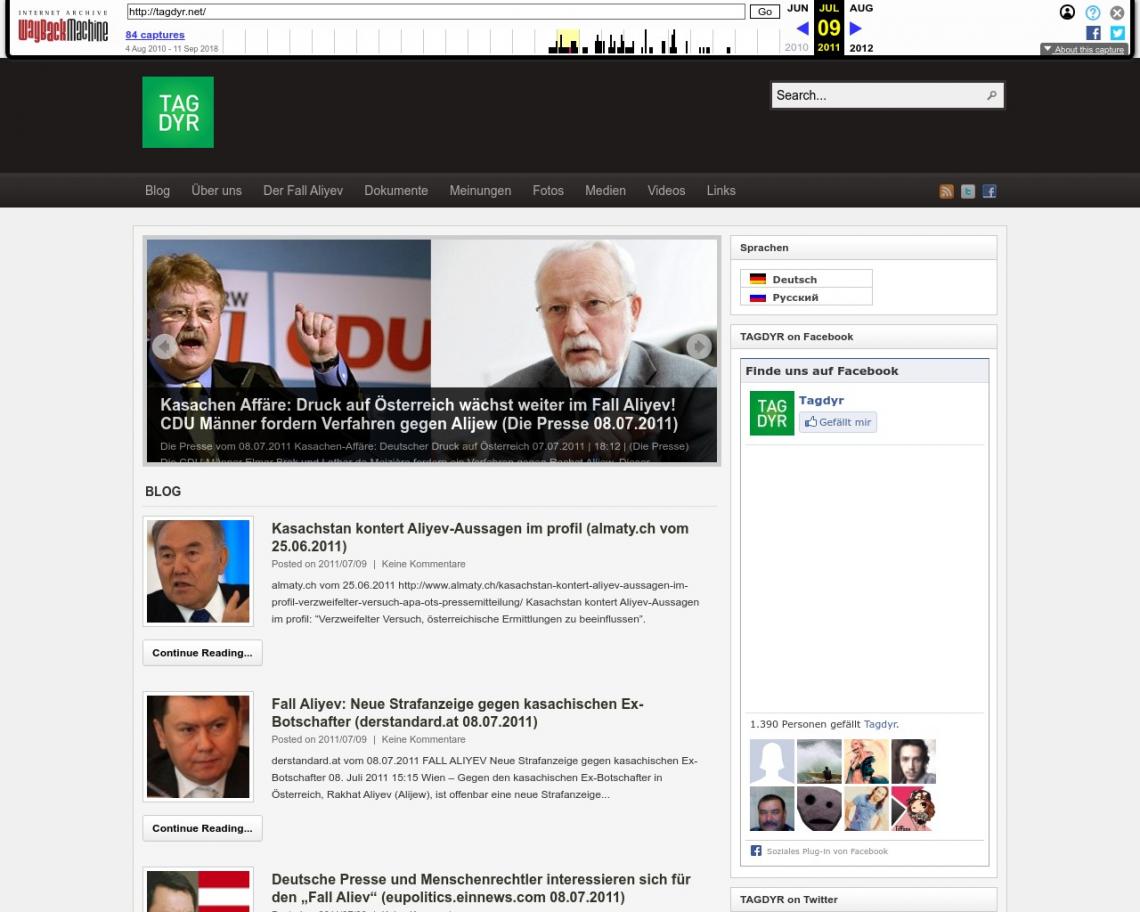The height and width of the screenshot is (912, 1140).
Task: Click the Go button in Wayback toolbar
Action: pyautogui.click(x=765, y=12)
